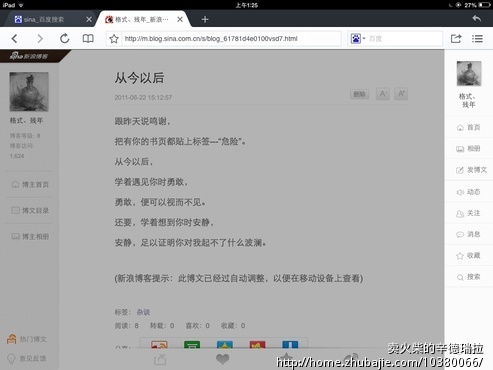The width and height of the screenshot is (493, 370).
Task: Go back with the browser back arrow
Action: (x=14, y=39)
